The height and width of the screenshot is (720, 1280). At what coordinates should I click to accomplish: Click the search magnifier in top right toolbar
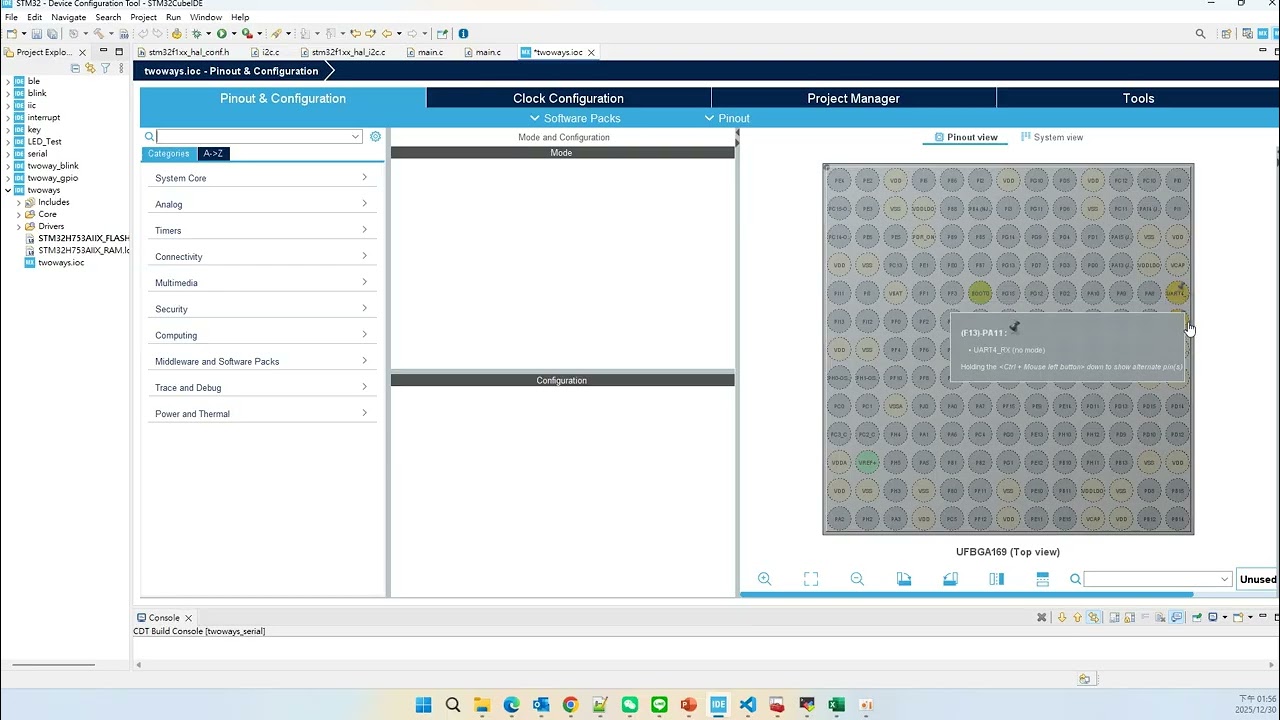click(1201, 33)
